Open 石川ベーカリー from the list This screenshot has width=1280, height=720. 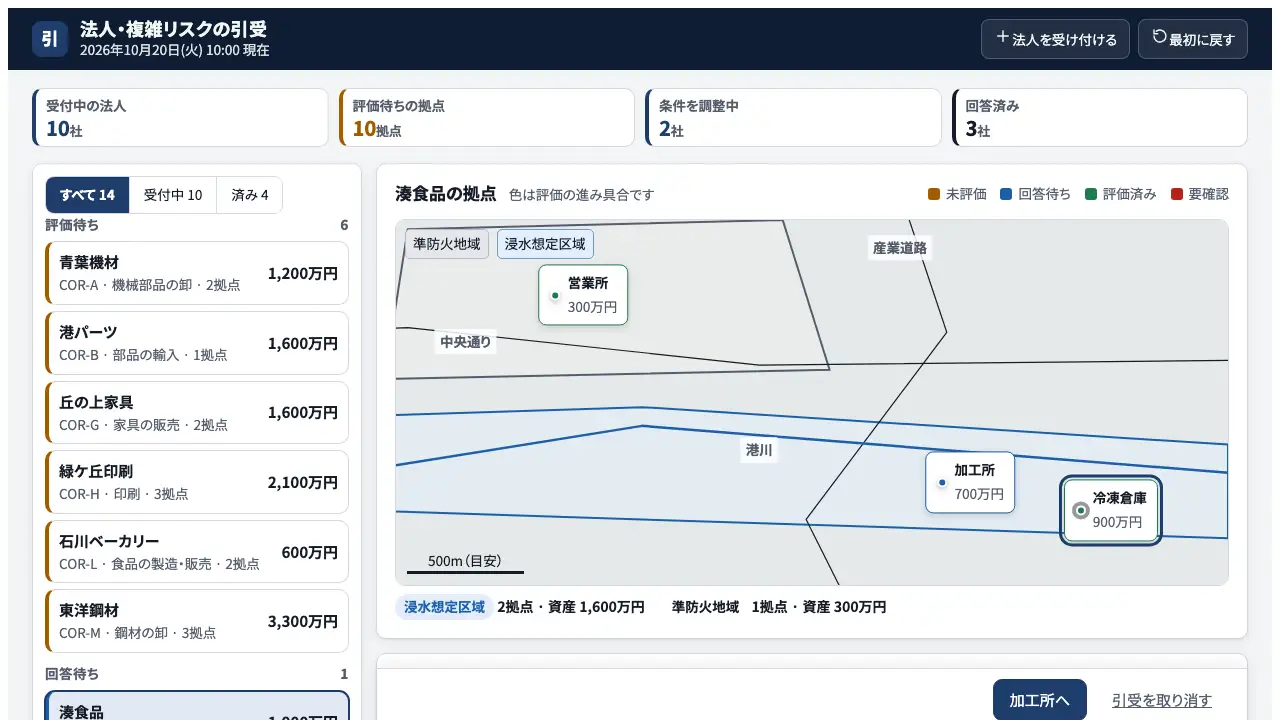point(197,552)
